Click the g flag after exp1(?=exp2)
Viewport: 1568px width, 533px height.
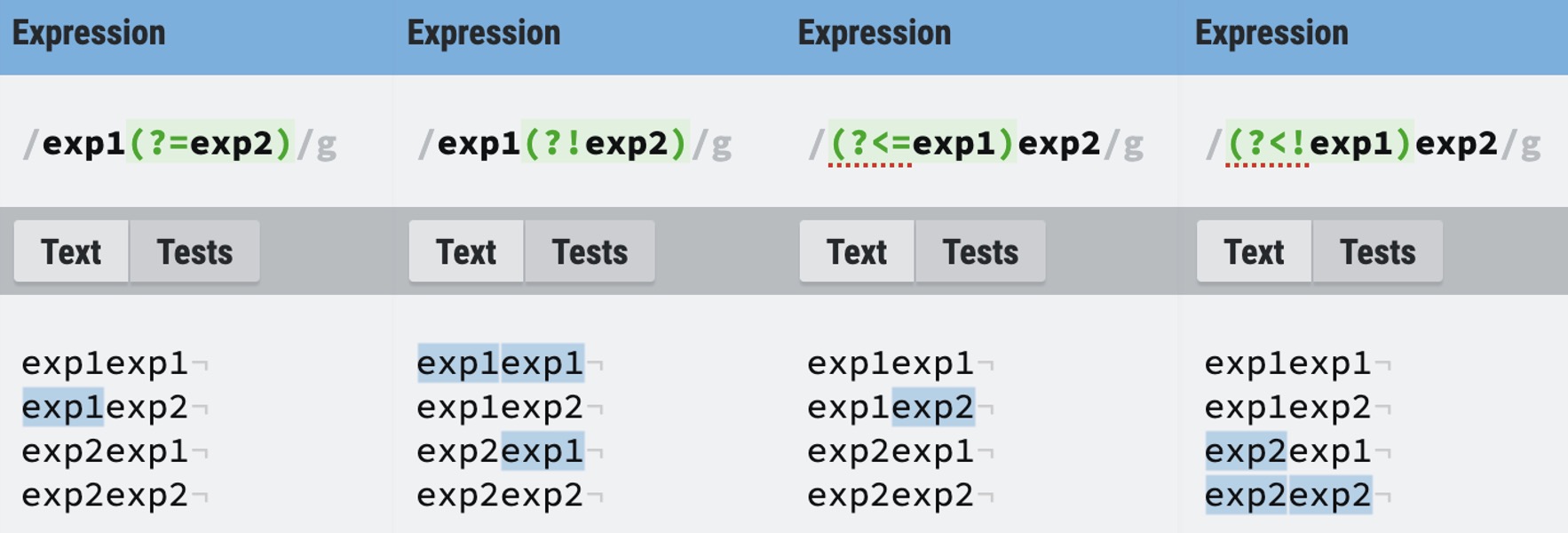click(x=327, y=145)
